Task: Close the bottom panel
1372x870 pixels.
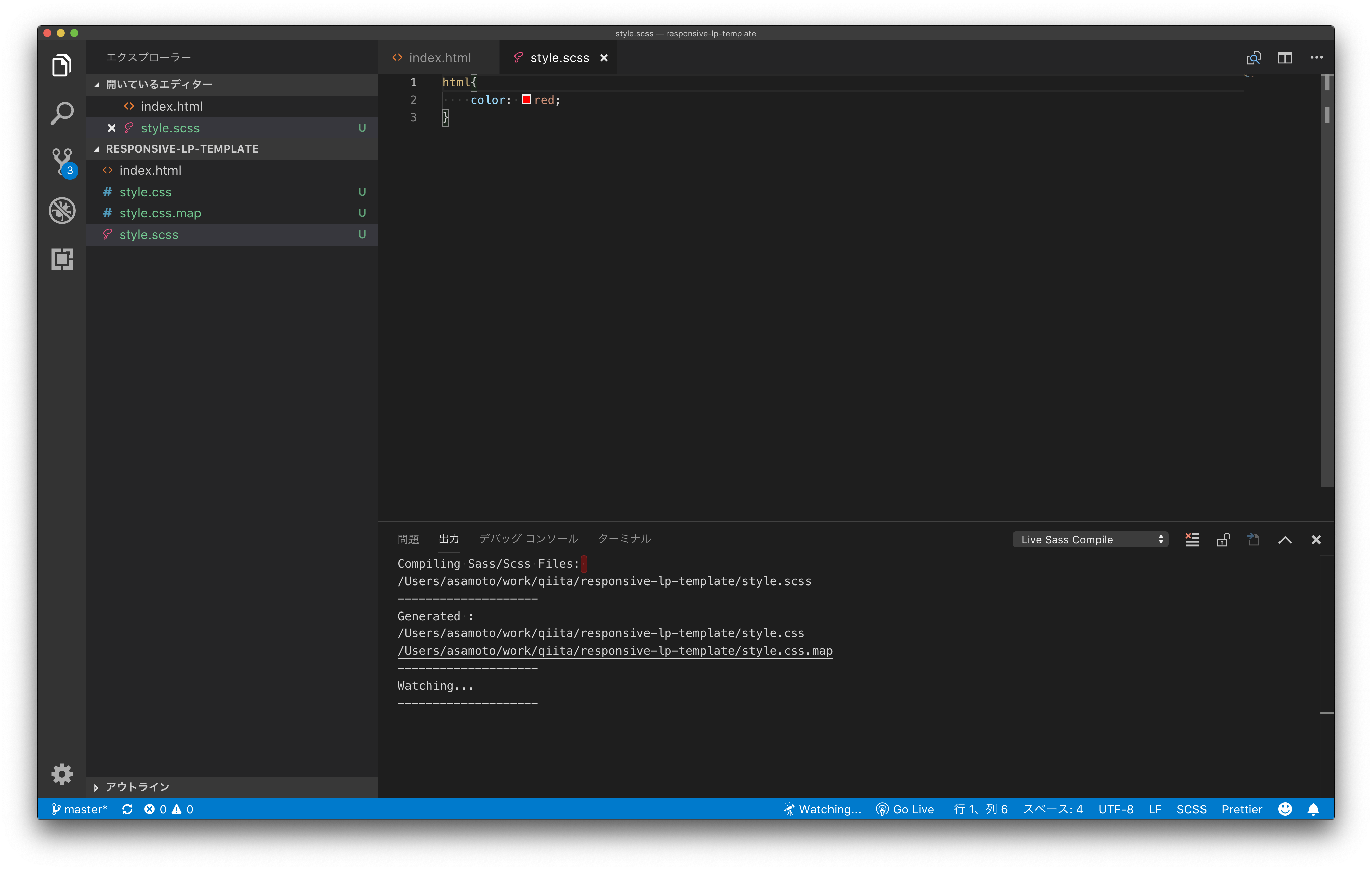Action: tap(1316, 539)
